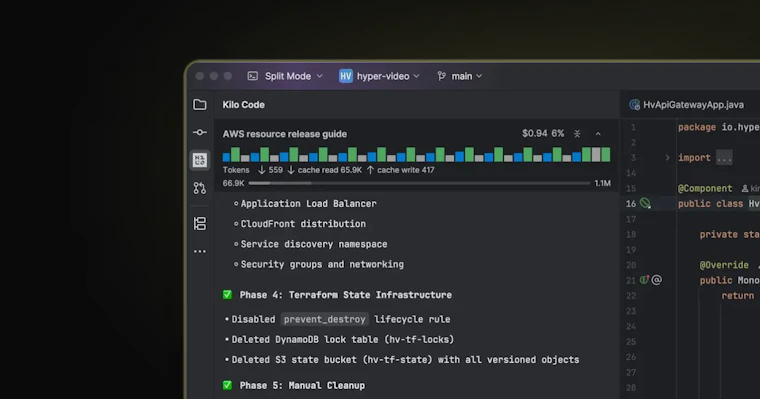Click the Application Load Balancer bullet
Screen dimensions: 760x399
tap(308, 204)
